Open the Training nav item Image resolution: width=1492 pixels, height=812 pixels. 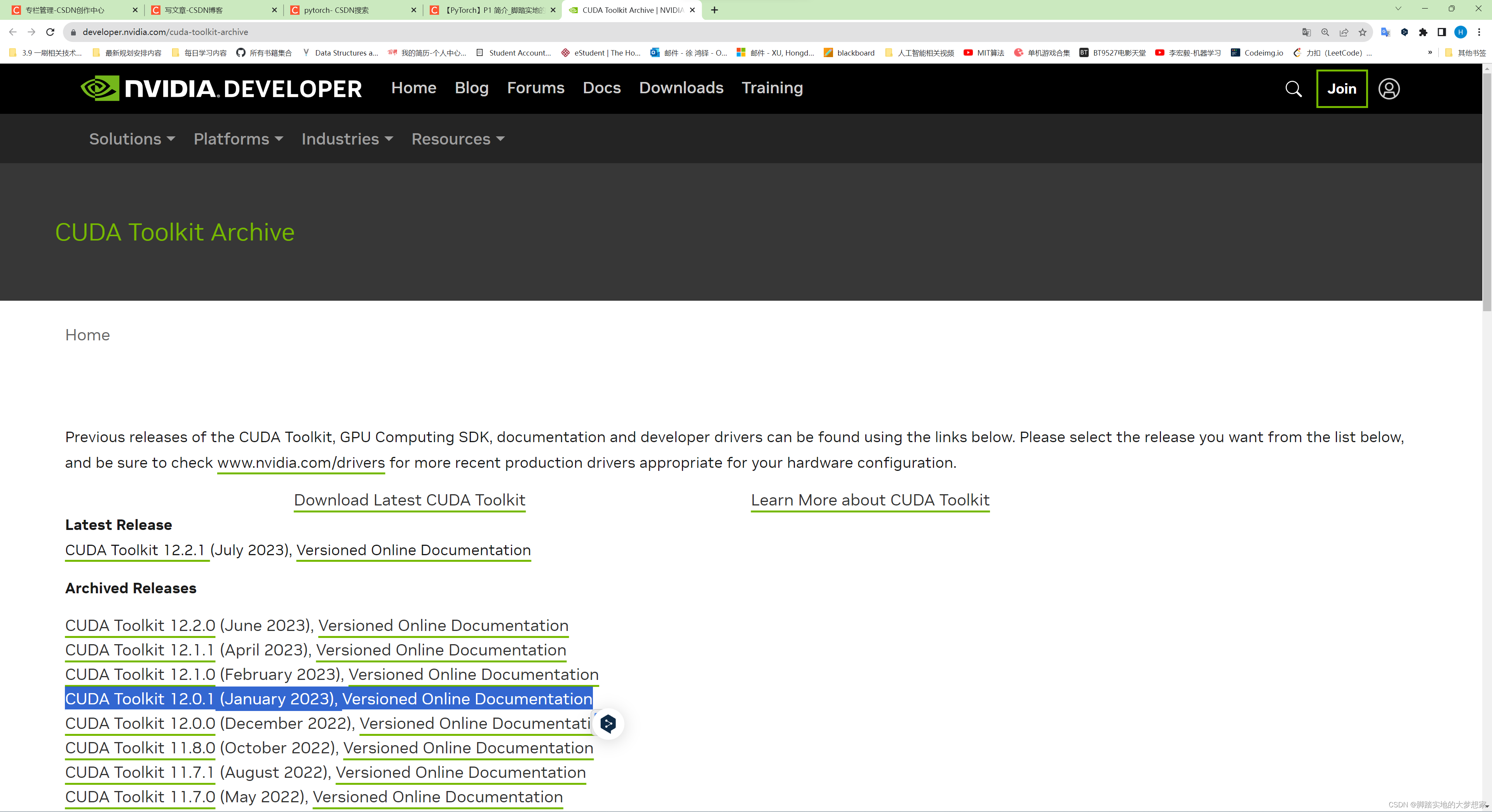[x=772, y=88]
